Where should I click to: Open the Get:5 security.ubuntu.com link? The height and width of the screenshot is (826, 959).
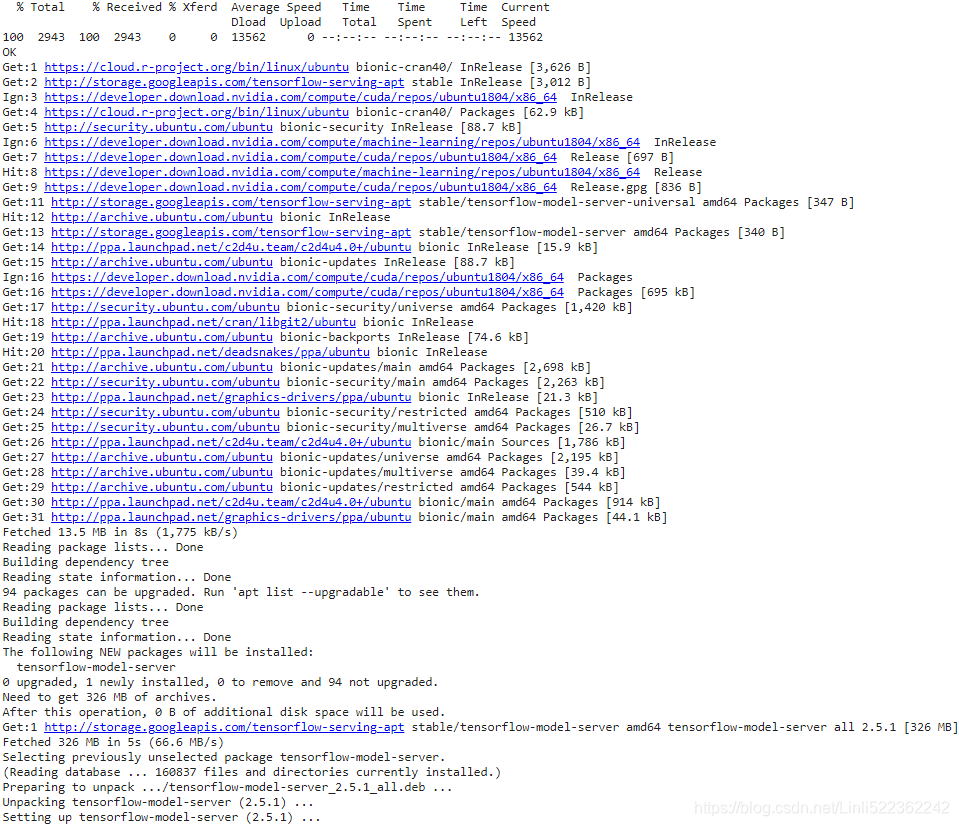pyautogui.click(x=158, y=127)
